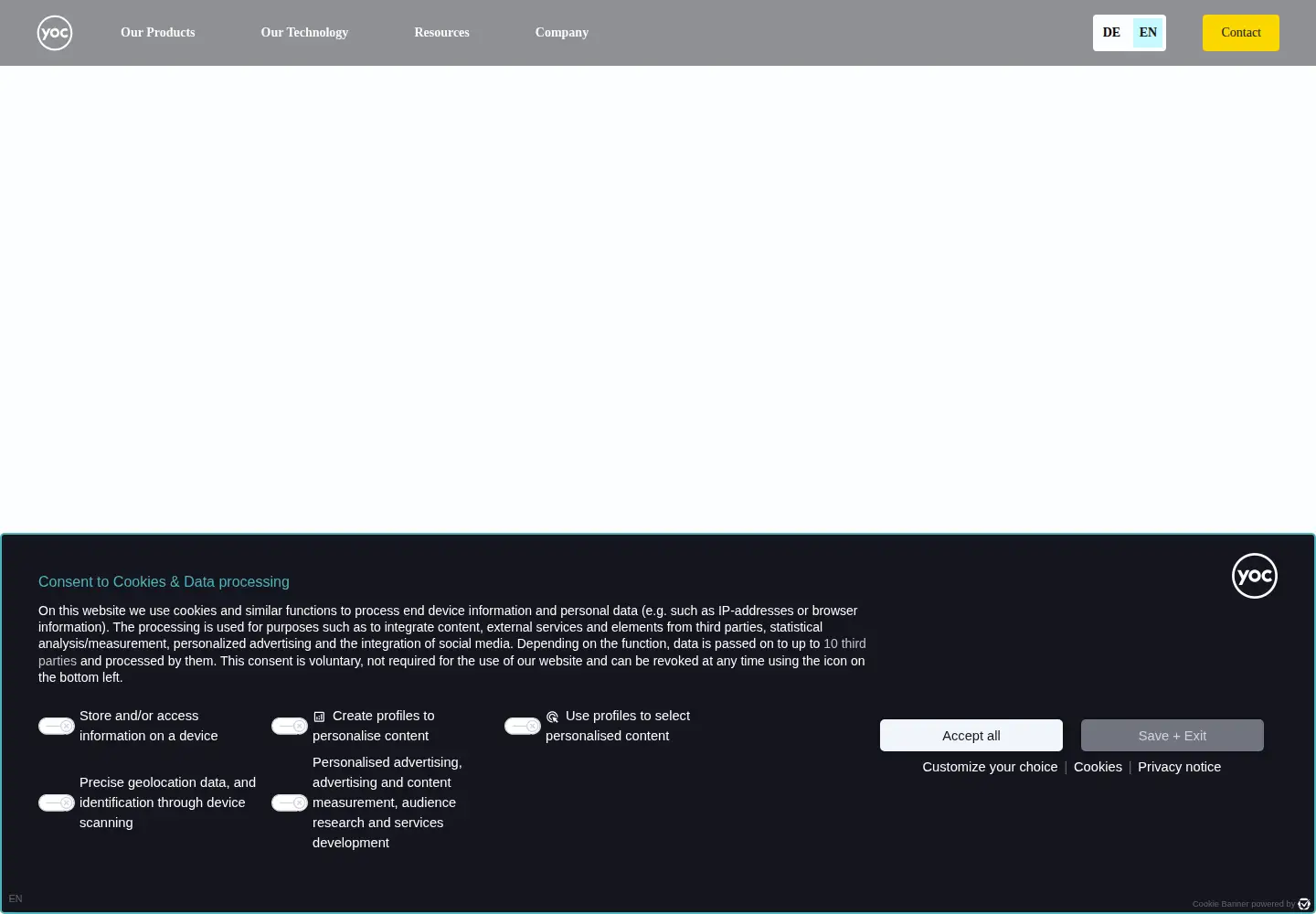
Task: Open 'Customize your choice' link
Action: tap(990, 767)
